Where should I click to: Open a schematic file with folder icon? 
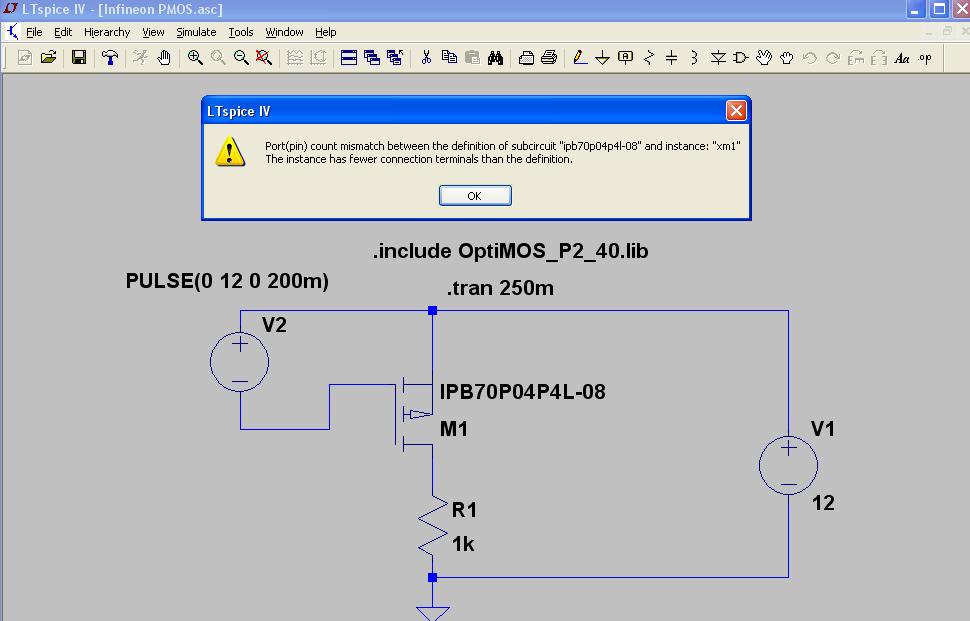tap(48, 58)
